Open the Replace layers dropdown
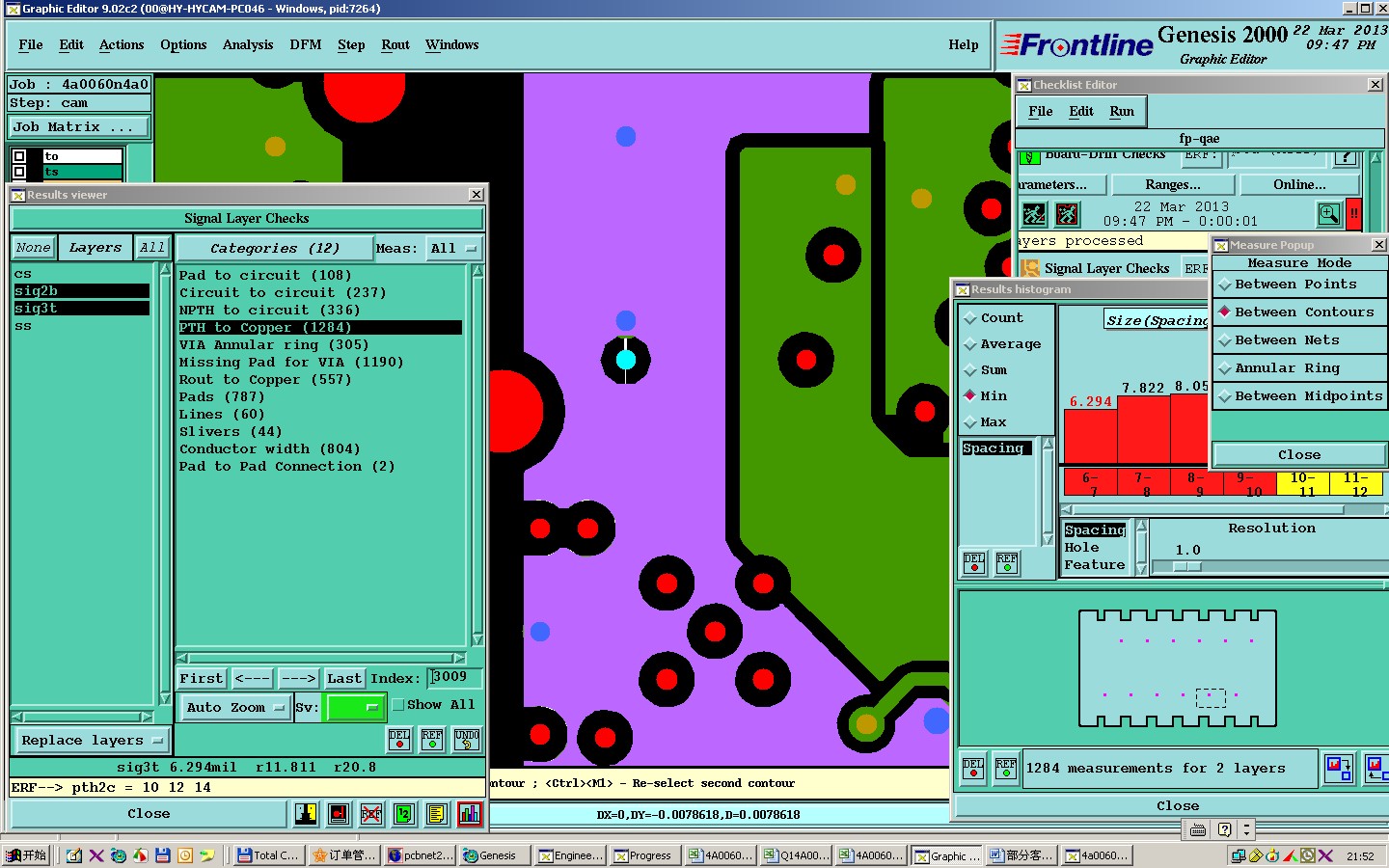1389x868 pixels. (93, 740)
